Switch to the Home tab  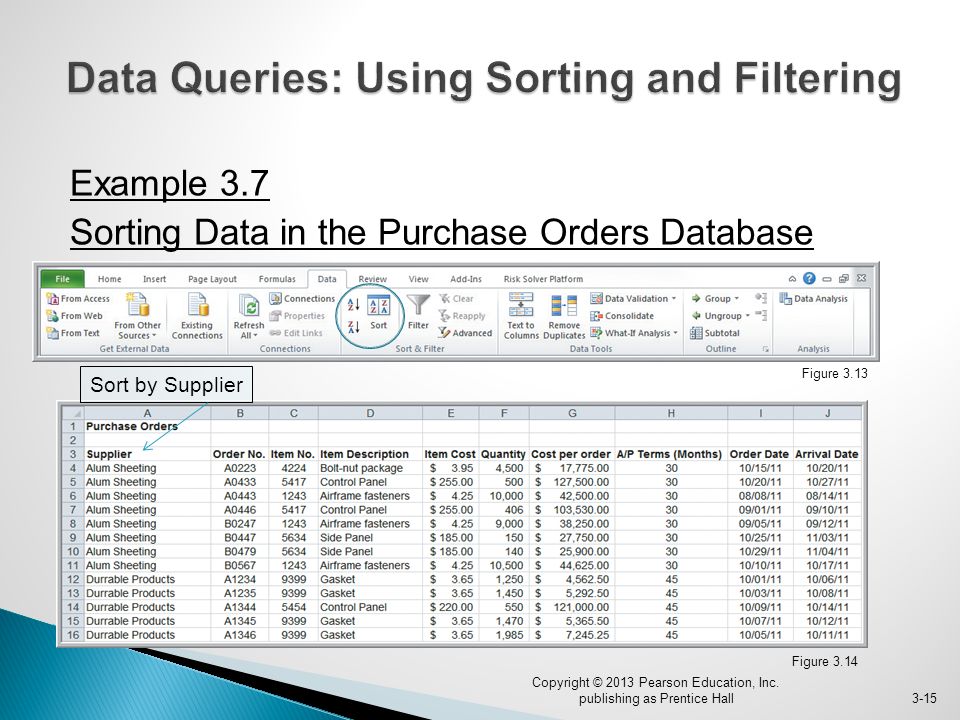pyautogui.click(x=110, y=279)
